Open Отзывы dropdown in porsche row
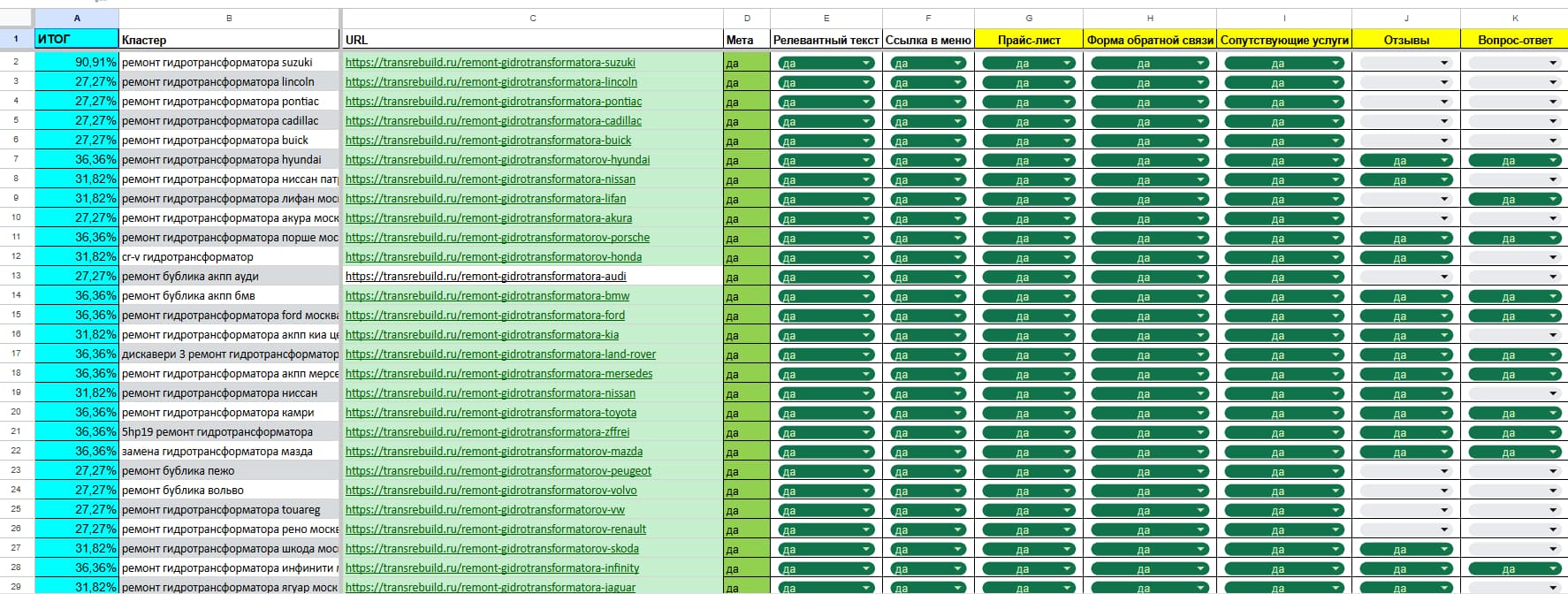Viewport: 1568px width, 594px height. tap(1406, 238)
